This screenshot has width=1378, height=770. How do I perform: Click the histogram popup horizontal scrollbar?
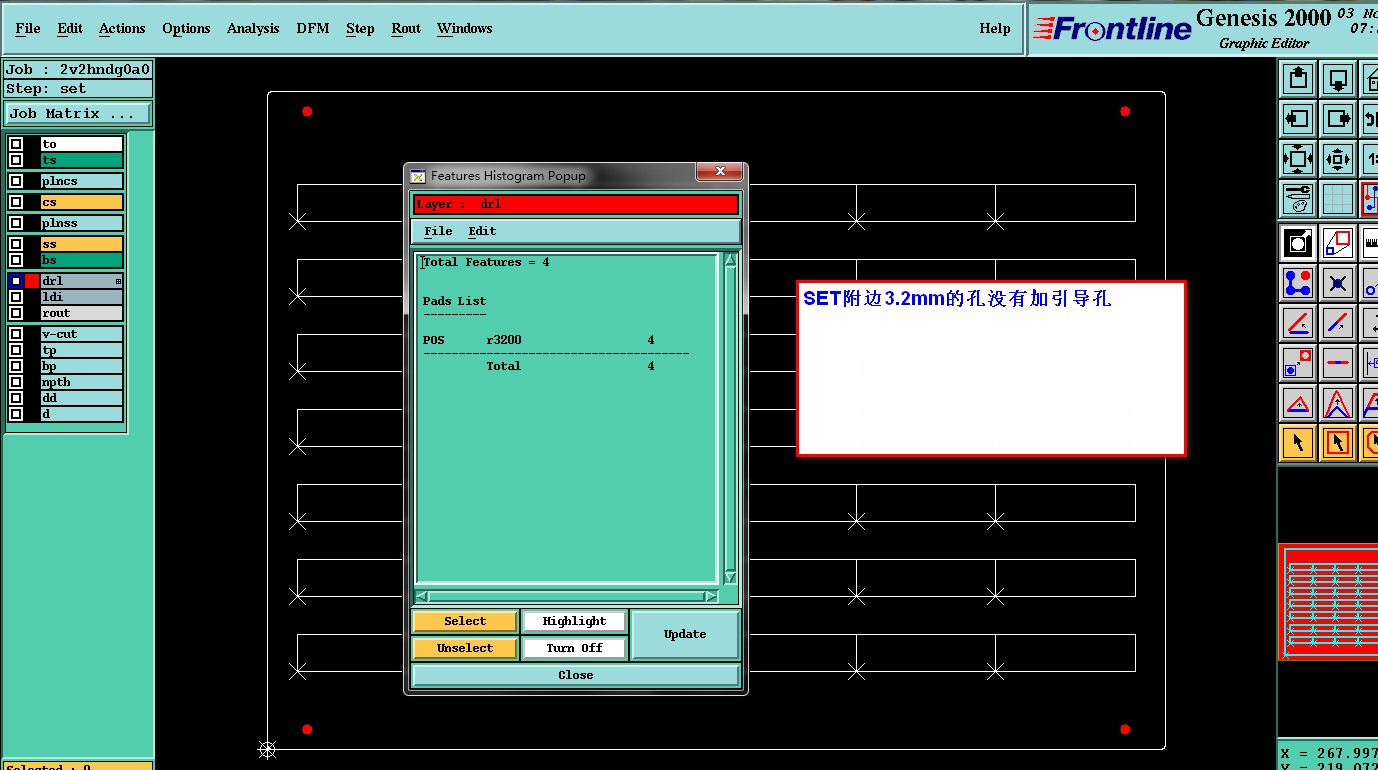[x=566, y=596]
